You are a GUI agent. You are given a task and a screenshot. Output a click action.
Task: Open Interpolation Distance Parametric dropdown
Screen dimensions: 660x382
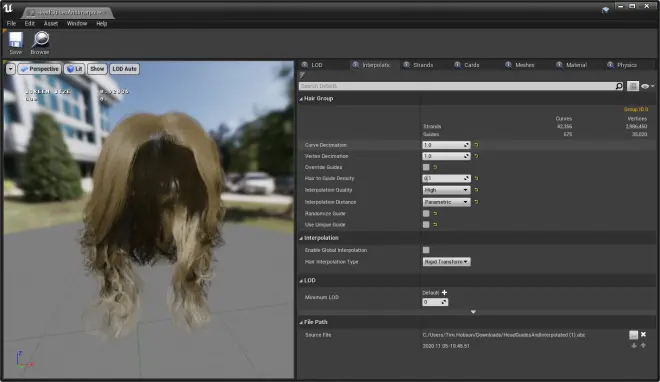click(446, 202)
